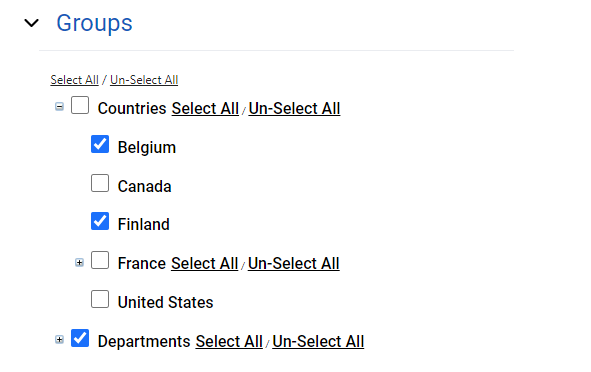Viewport: 591px width, 372px height.
Task: Click the top-level Un-Select All link
Action: coord(144,80)
